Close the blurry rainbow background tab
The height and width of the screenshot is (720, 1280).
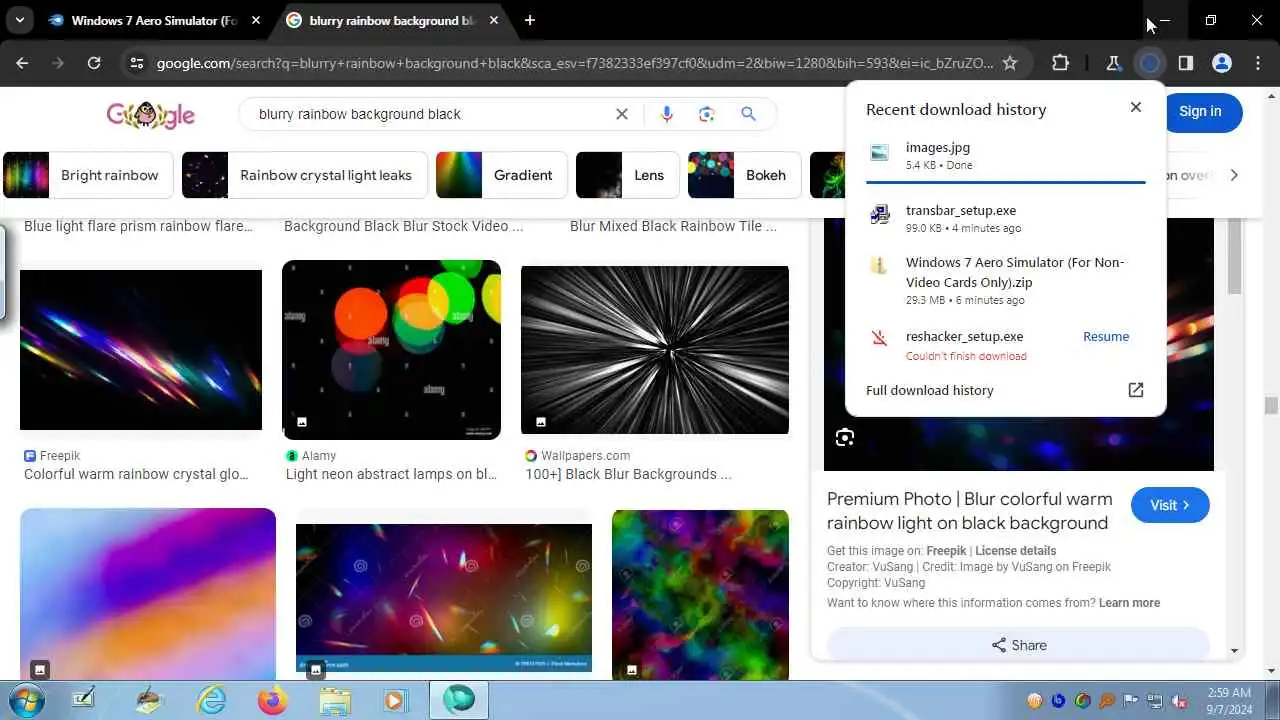494,20
